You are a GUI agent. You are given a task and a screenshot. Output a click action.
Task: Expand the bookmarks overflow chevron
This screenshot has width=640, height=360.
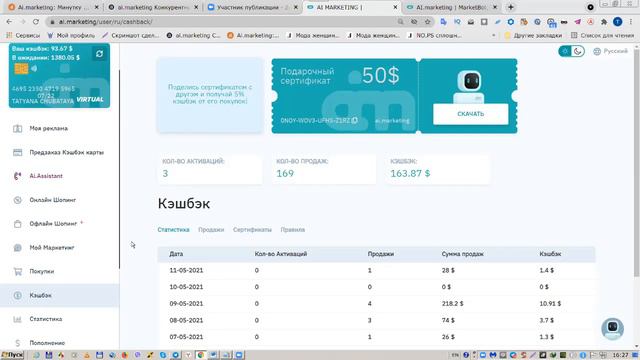(x=493, y=36)
